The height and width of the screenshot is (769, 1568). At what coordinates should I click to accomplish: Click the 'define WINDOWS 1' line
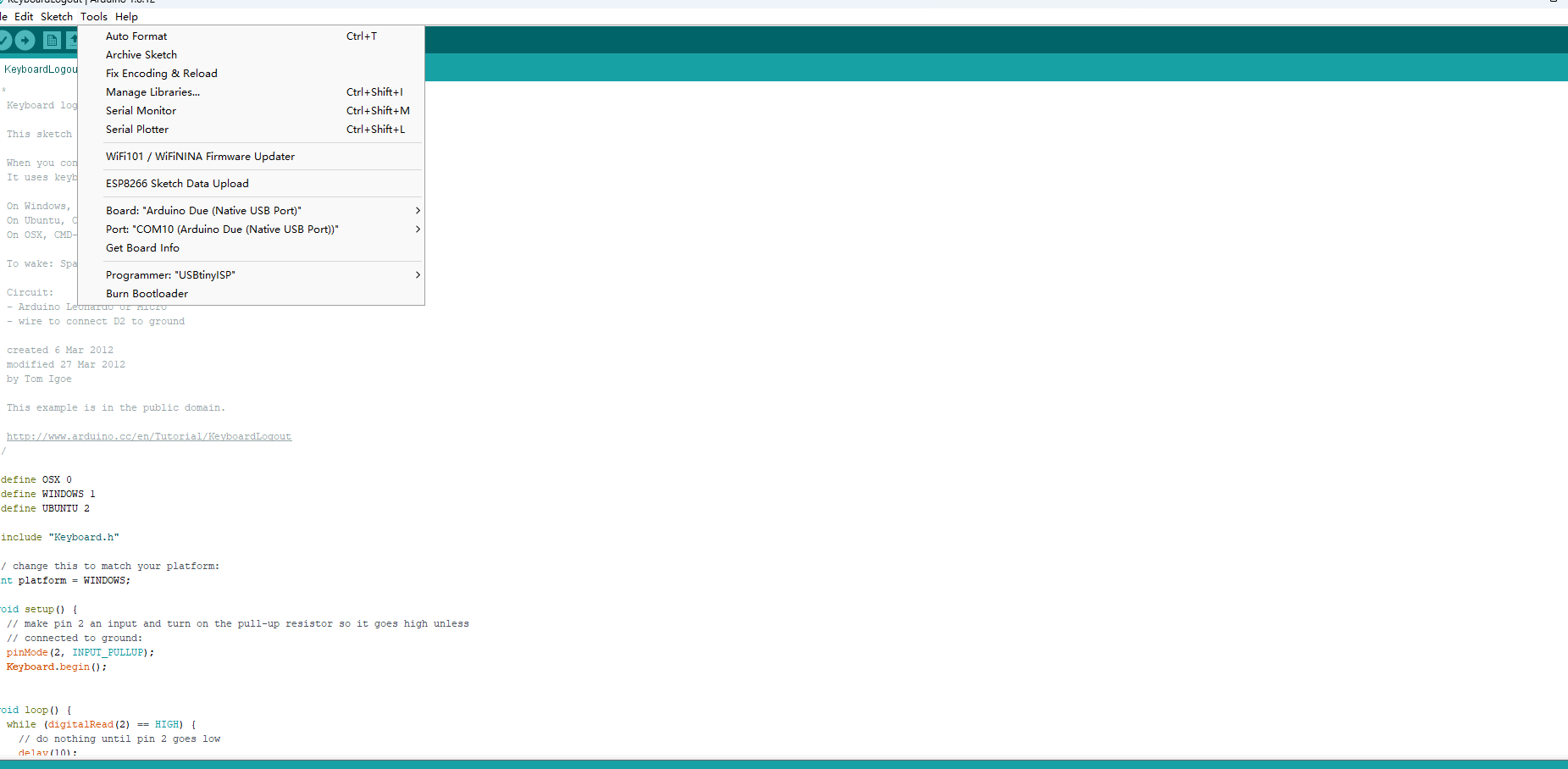(48, 494)
